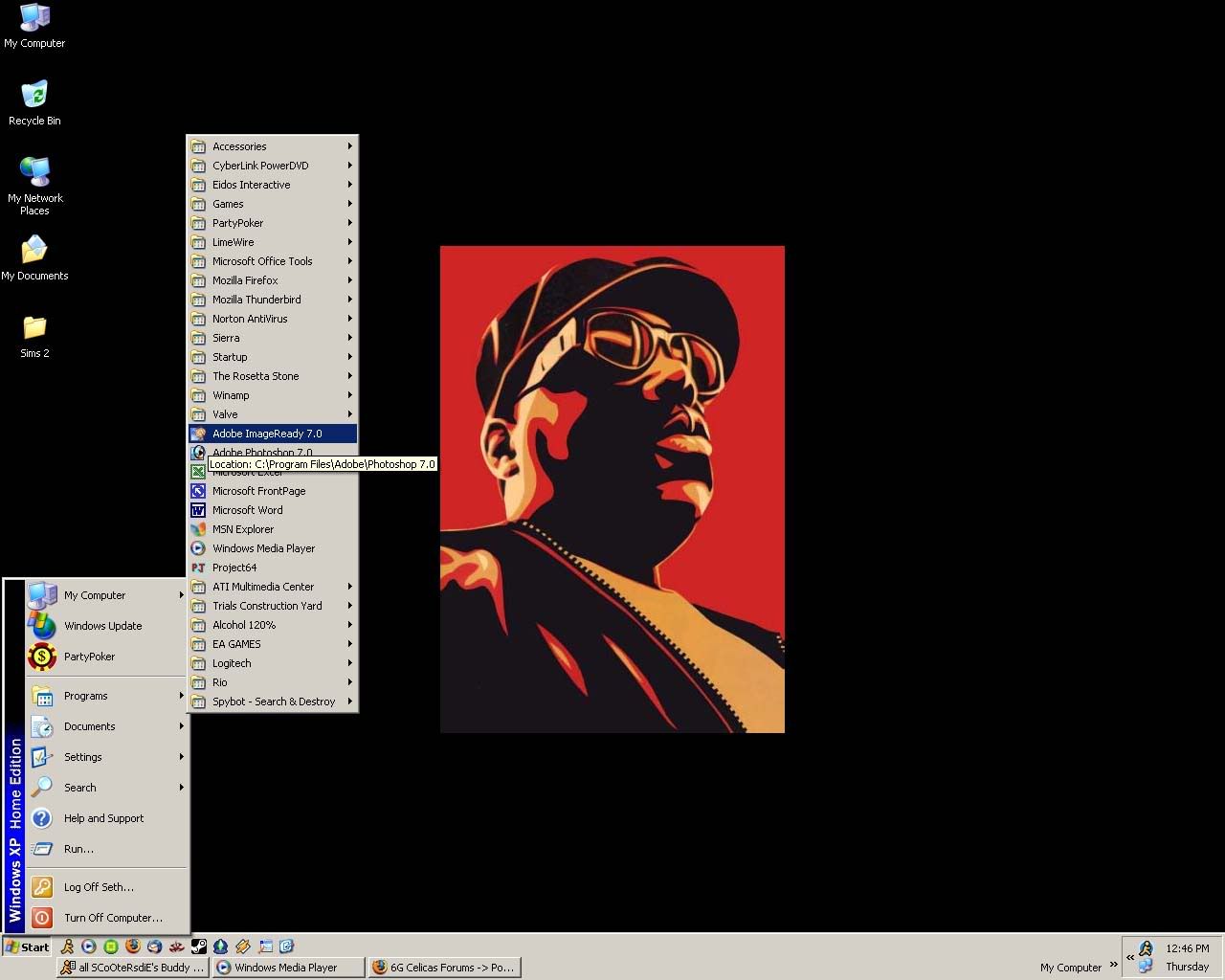The image size is (1225, 980).
Task: Open the PartyPoker programs folder
Action: tap(273, 223)
